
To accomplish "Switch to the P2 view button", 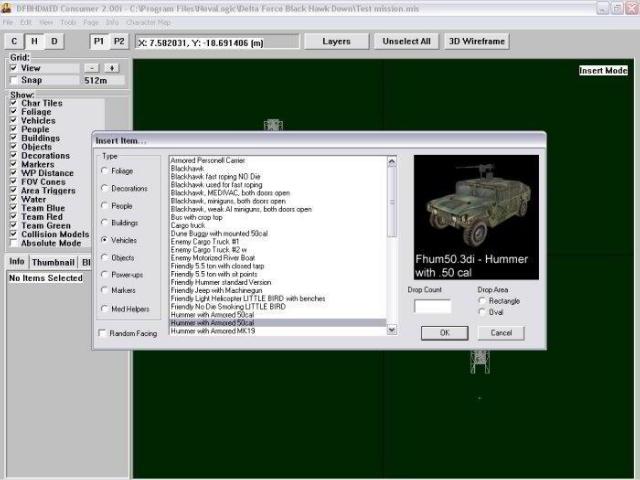I will point(119,41).
